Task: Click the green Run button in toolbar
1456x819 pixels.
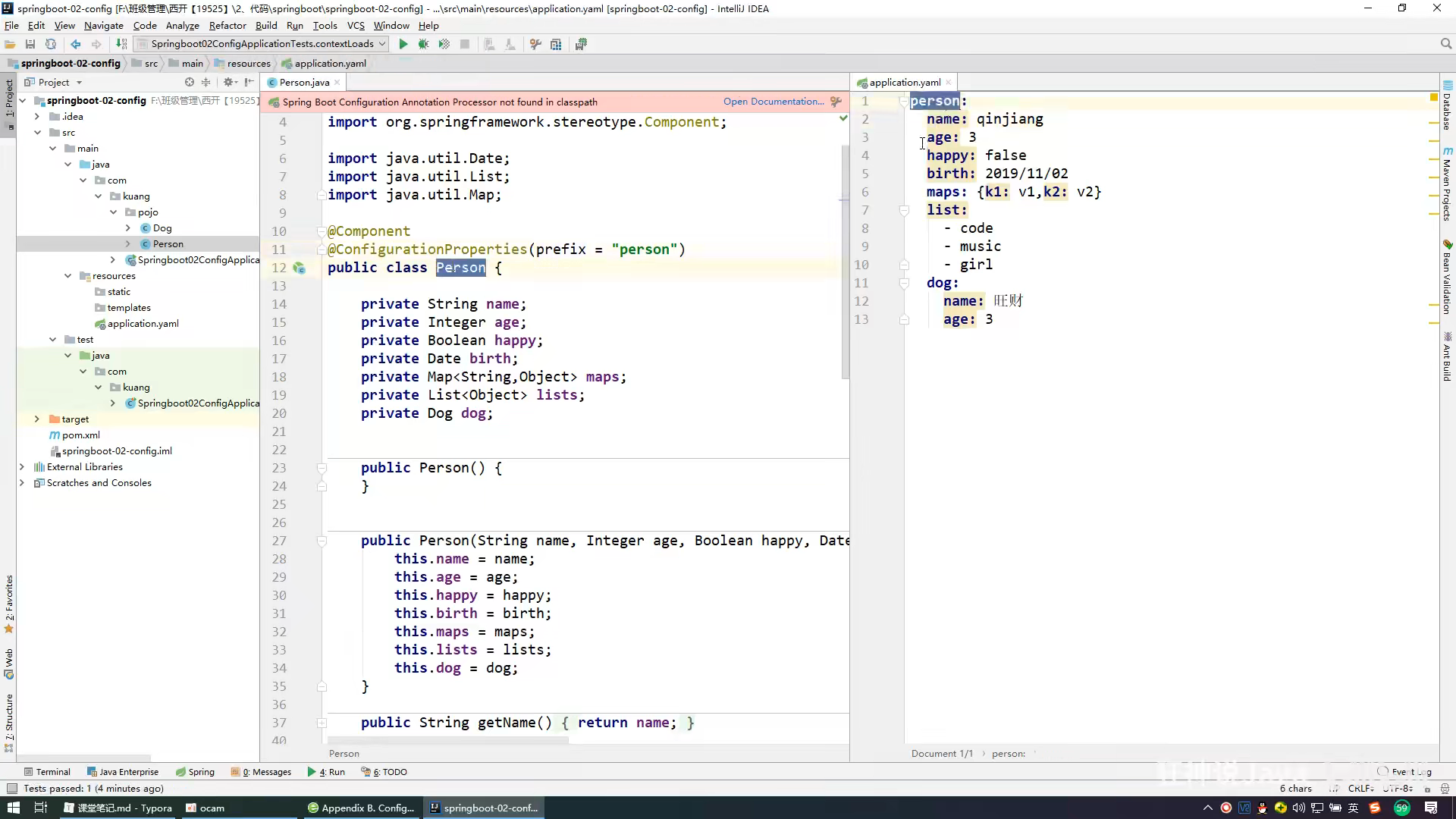Action: coord(403,44)
